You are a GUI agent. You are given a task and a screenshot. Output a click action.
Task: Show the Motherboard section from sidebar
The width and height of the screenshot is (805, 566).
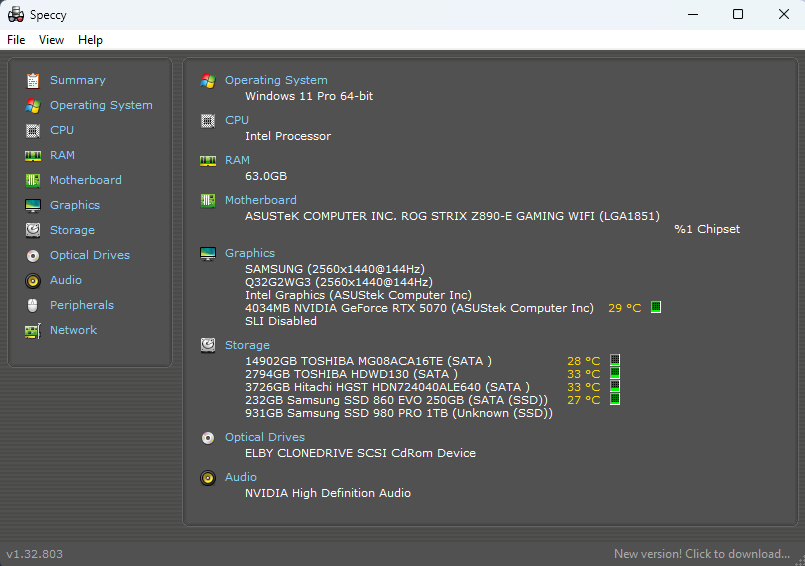(86, 180)
